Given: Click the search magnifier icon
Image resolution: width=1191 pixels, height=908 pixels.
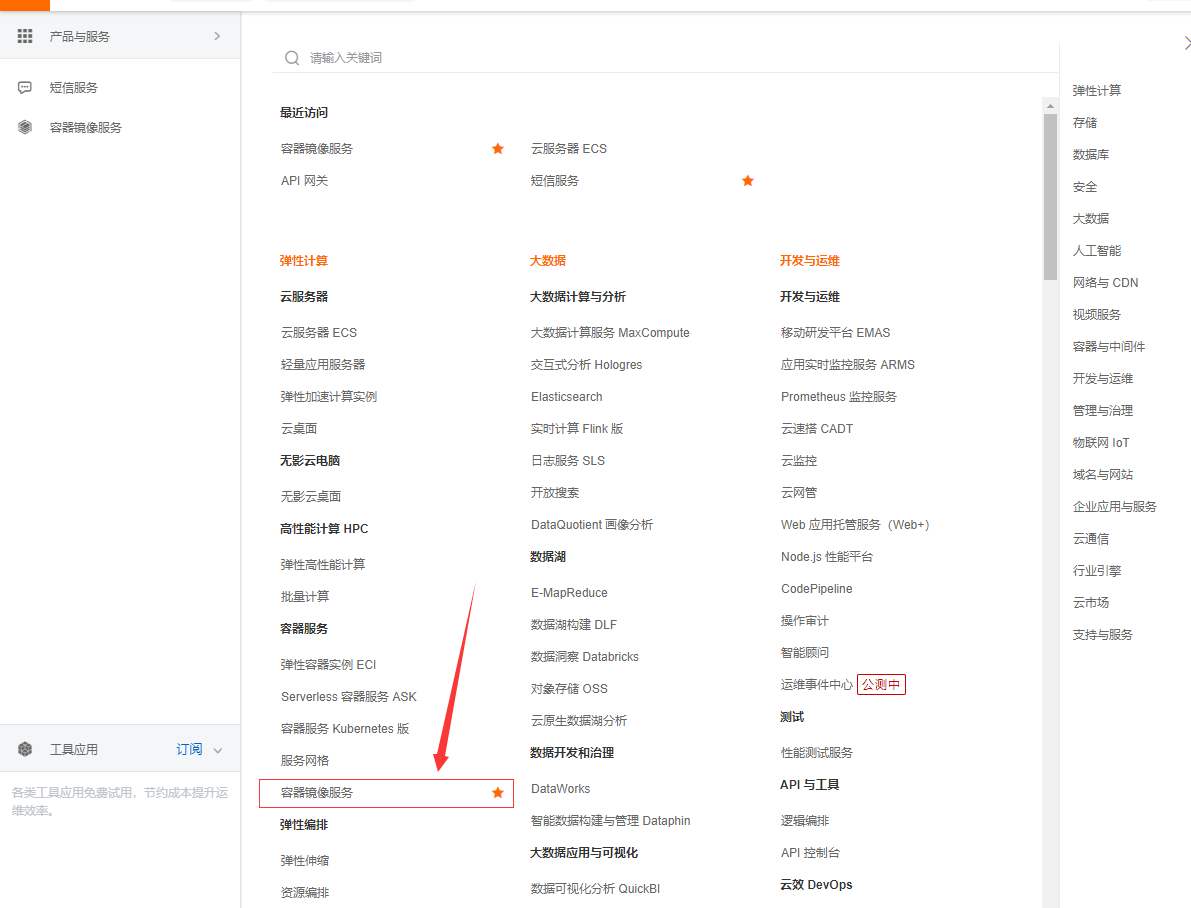Looking at the screenshot, I should pos(292,58).
